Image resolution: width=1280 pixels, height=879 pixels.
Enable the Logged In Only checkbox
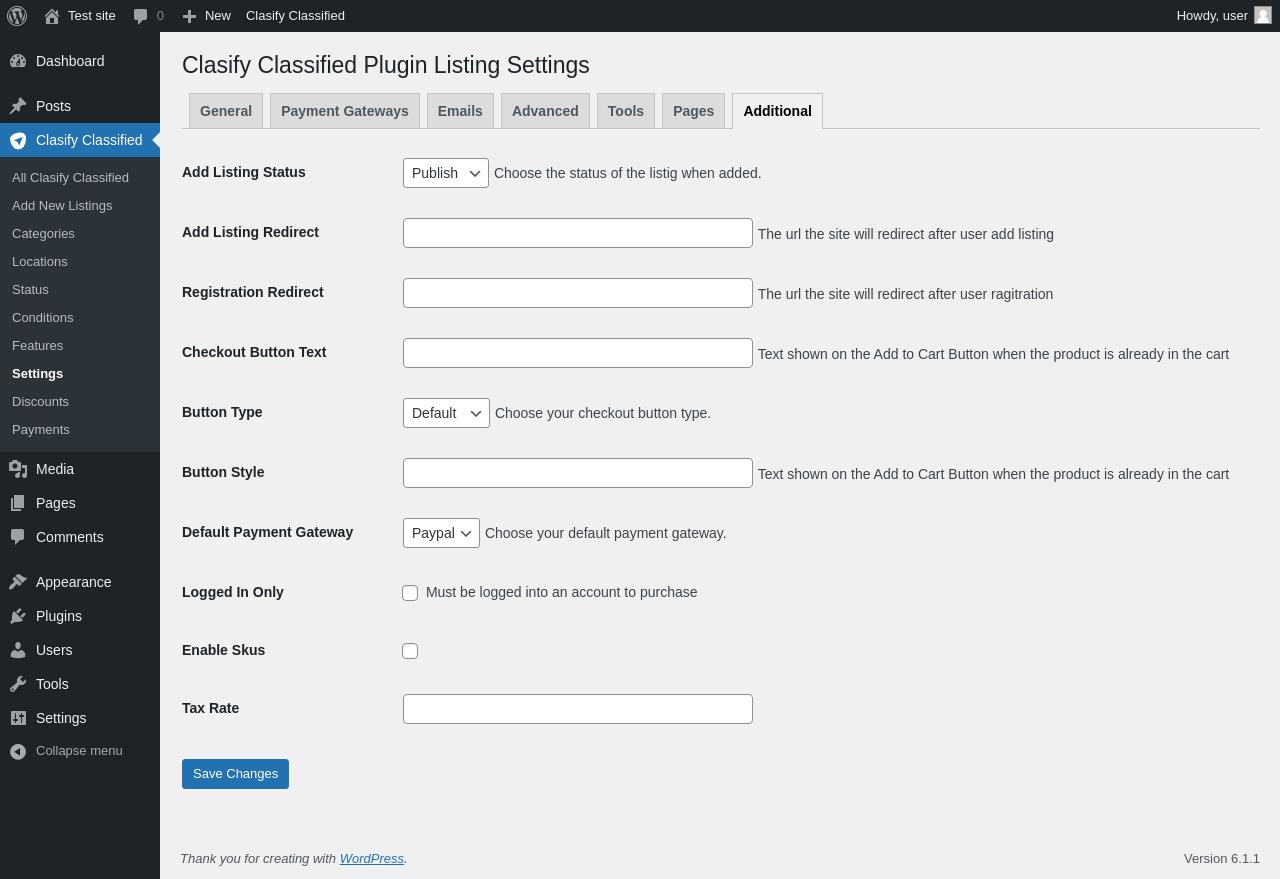(x=410, y=593)
